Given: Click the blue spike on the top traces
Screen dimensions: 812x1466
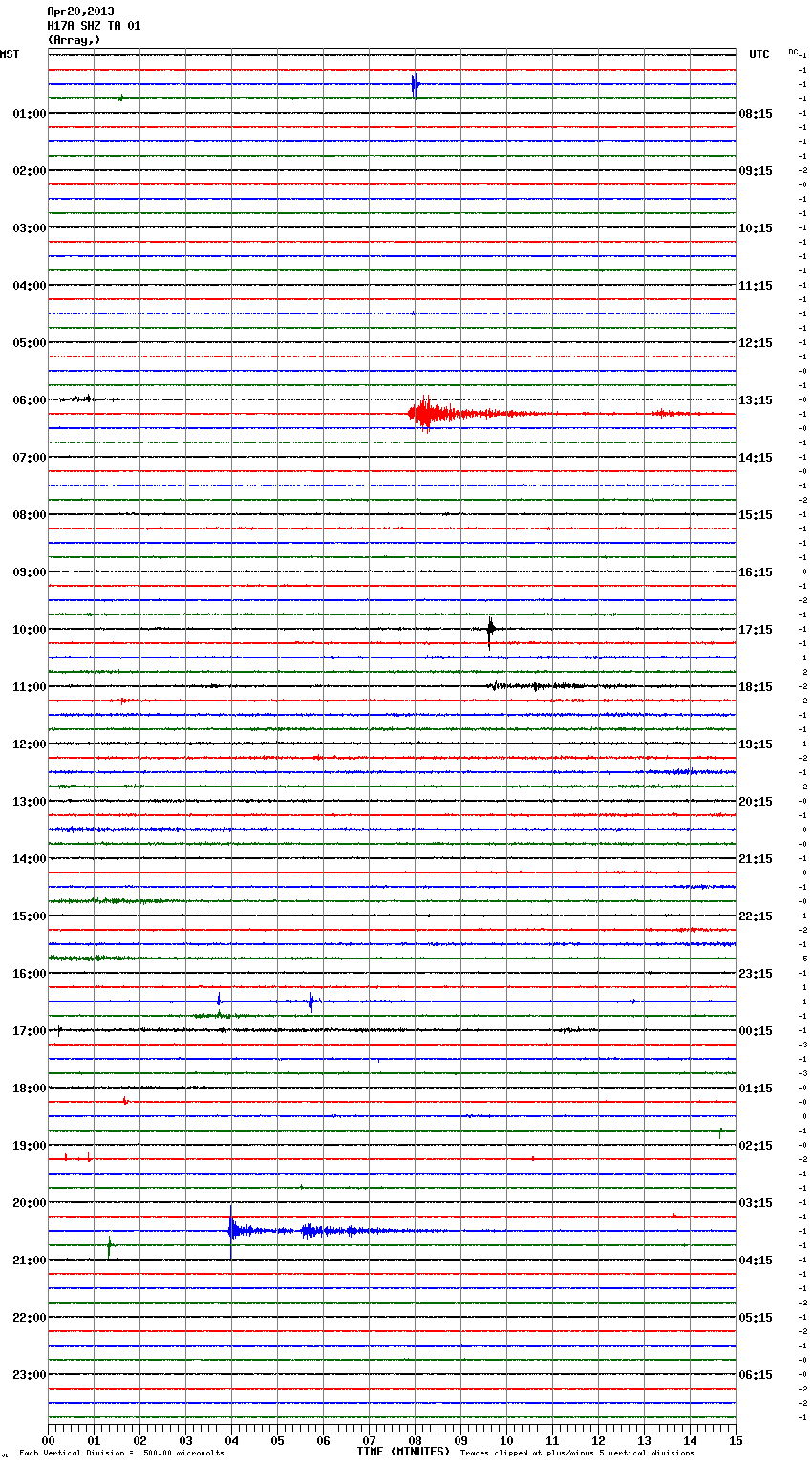Looking at the screenshot, I should [x=415, y=85].
